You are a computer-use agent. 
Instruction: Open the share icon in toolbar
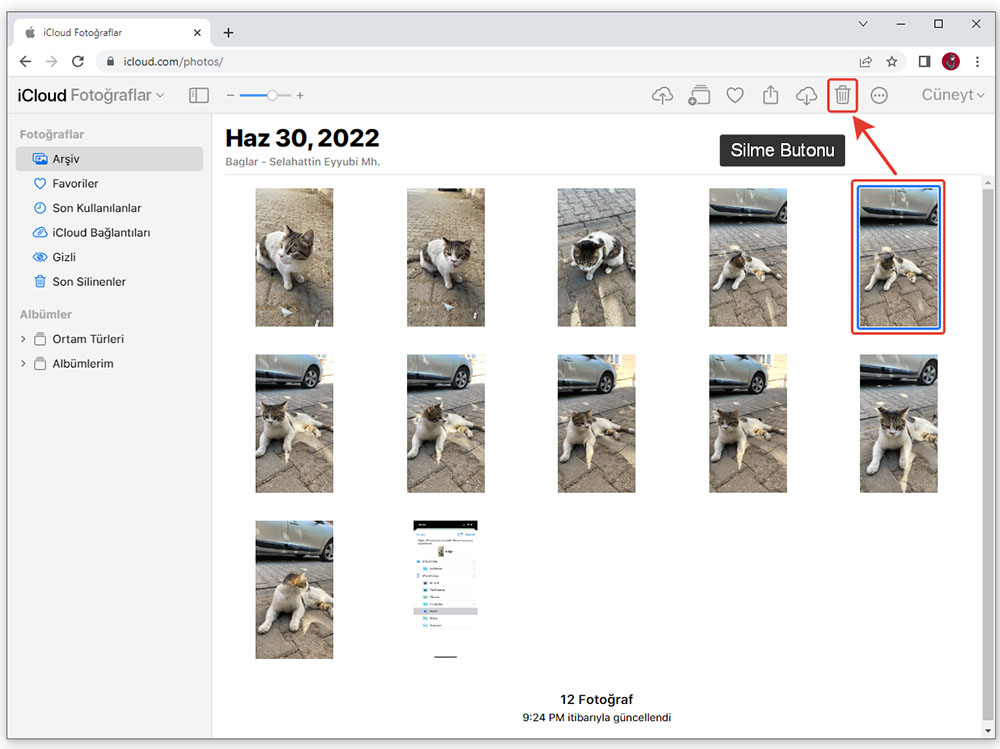(x=770, y=95)
